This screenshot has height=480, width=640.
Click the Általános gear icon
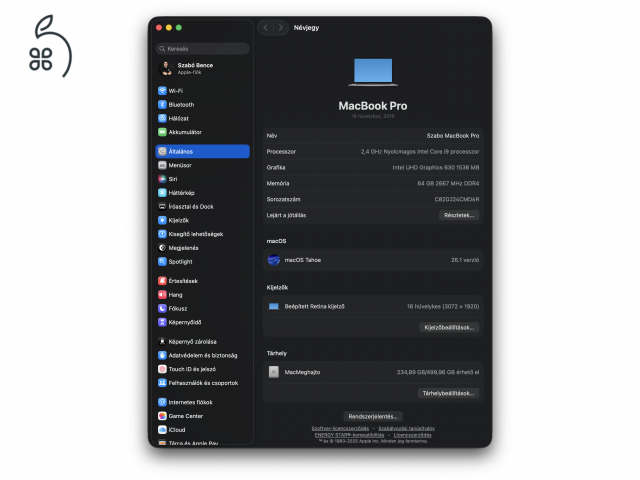pyautogui.click(x=162, y=151)
